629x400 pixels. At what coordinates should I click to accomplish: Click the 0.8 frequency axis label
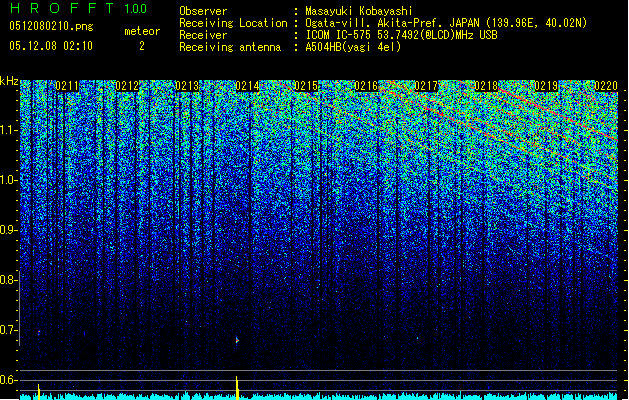(x=8, y=280)
